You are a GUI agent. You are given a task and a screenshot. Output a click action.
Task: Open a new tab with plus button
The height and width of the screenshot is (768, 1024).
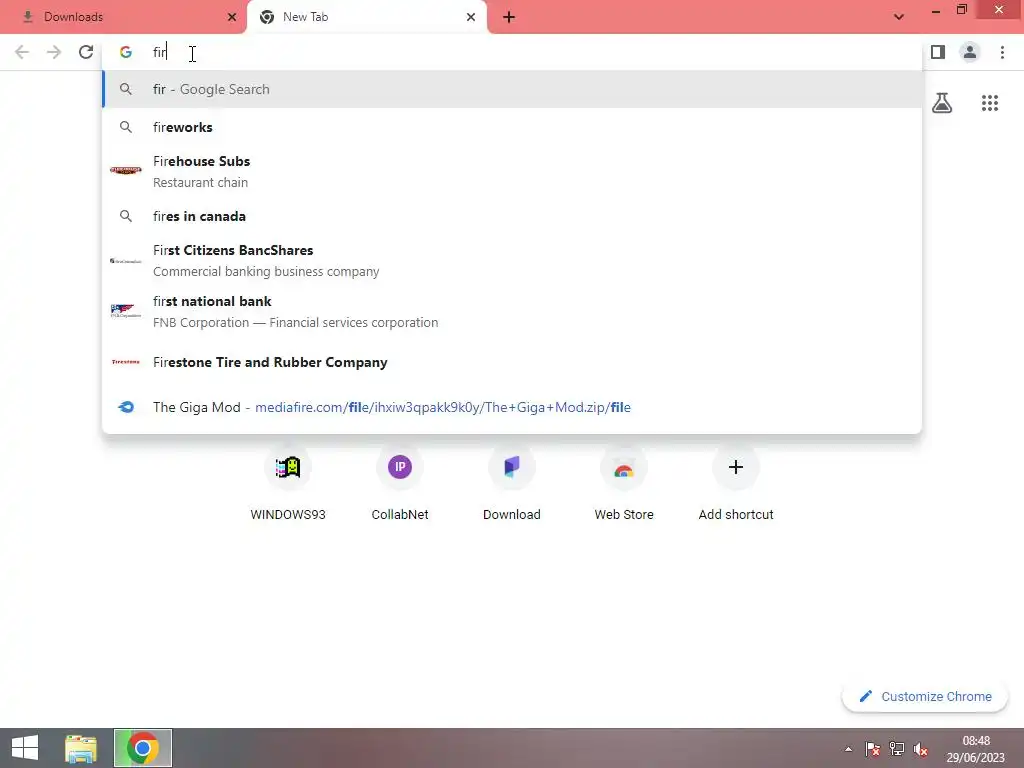pyautogui.click(x=509, y=17)
